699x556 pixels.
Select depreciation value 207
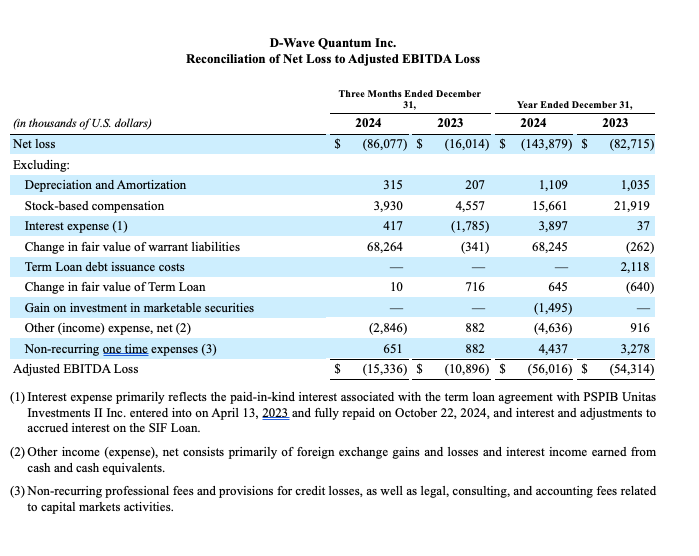474,185
